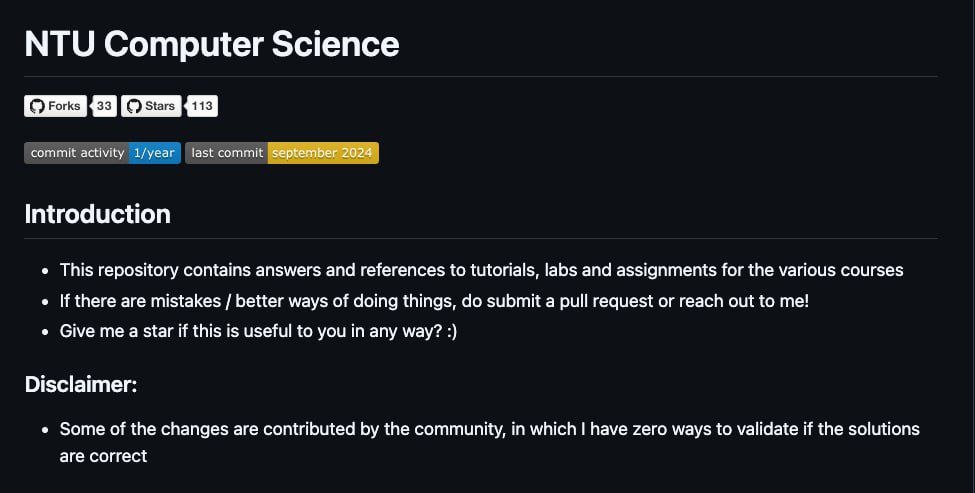Click the last commit badge label

[226, 153]
